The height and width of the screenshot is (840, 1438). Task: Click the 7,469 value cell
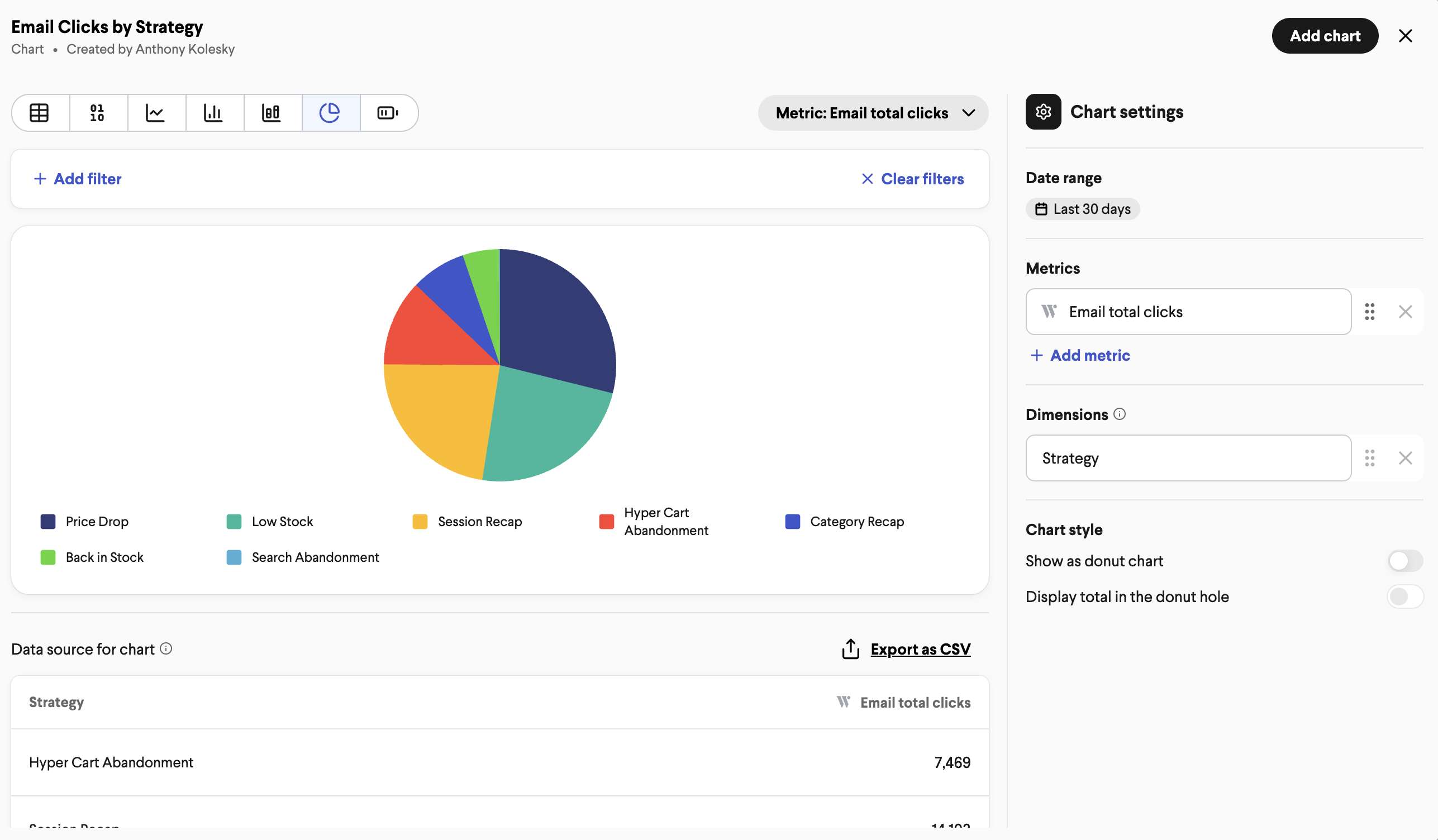[952, 762]
